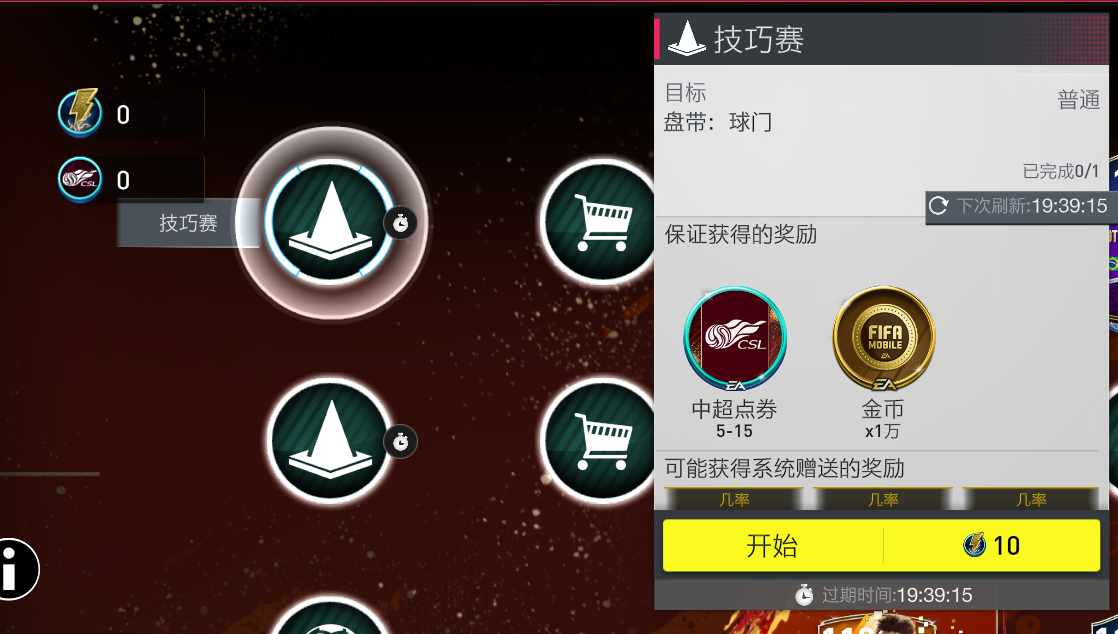Image resolution: width=1118 pixels, height=634 pixels.
Task: Select the highlighted 技巧赛 cone icon
Action: pos(330,223)
